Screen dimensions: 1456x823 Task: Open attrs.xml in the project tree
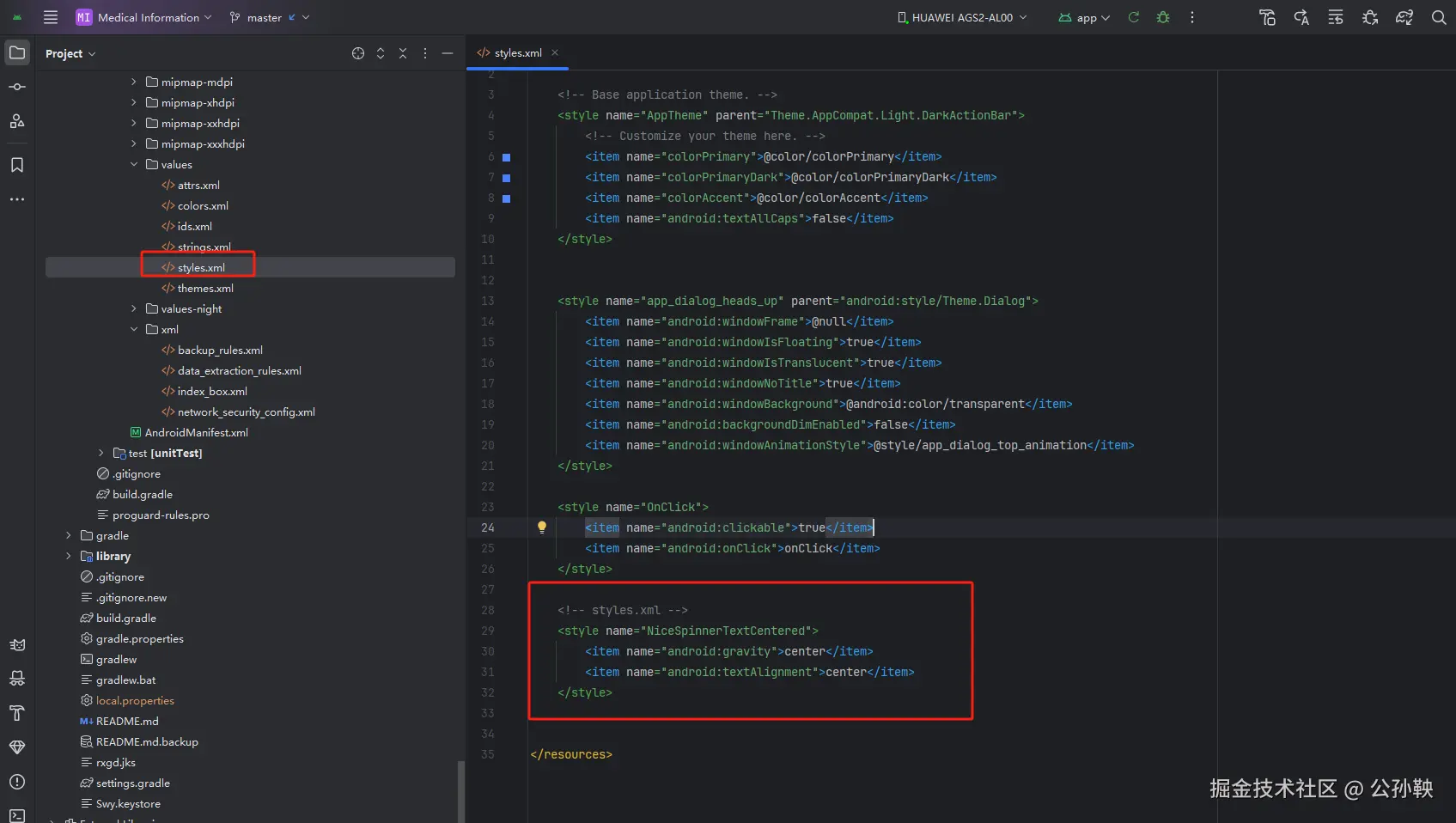(198, 185)
